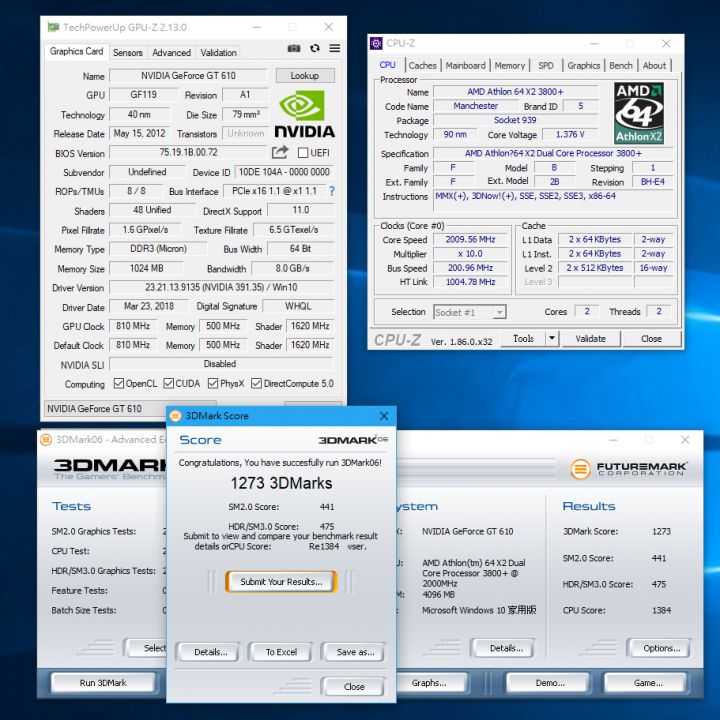
Task: Click the GPU-Z refresh icon
Action: pos(315,48)
